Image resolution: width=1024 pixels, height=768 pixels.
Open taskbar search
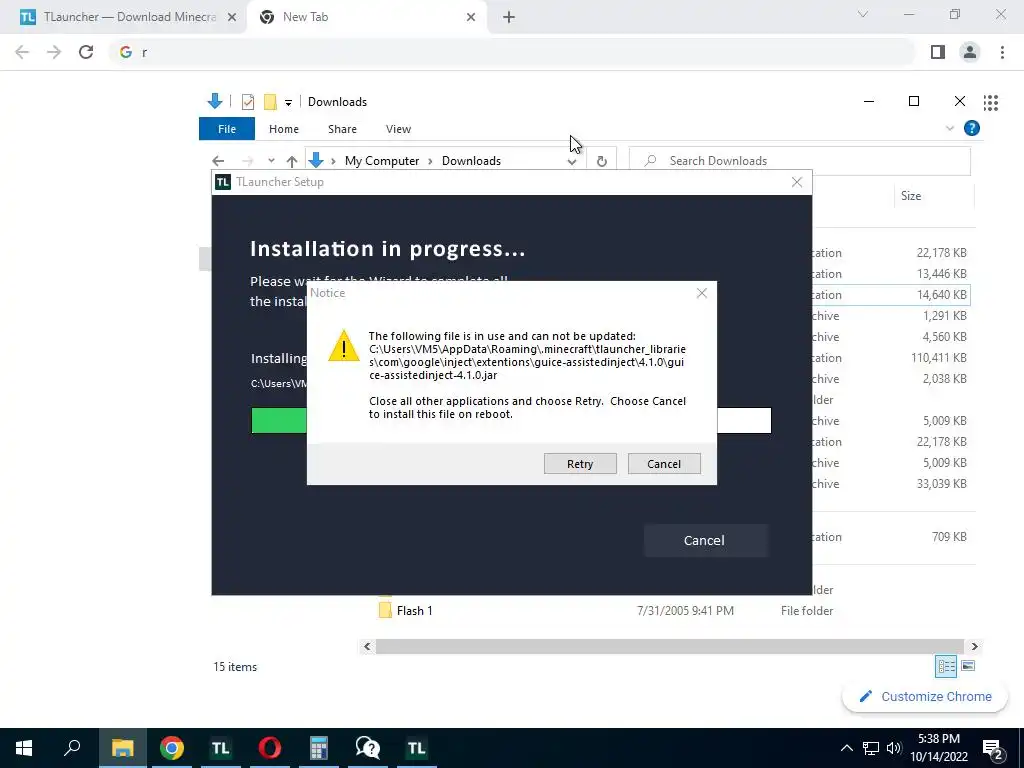72,748
